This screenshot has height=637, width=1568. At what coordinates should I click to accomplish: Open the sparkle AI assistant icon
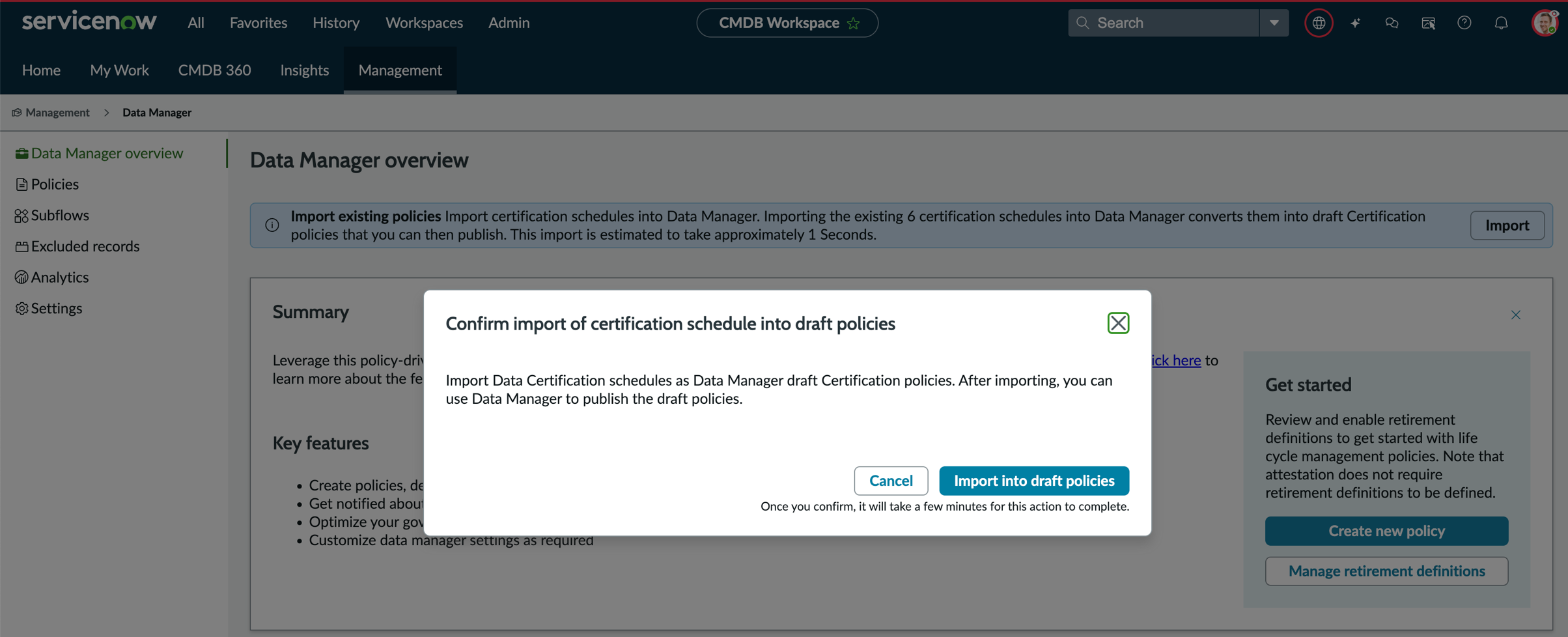1355,23
